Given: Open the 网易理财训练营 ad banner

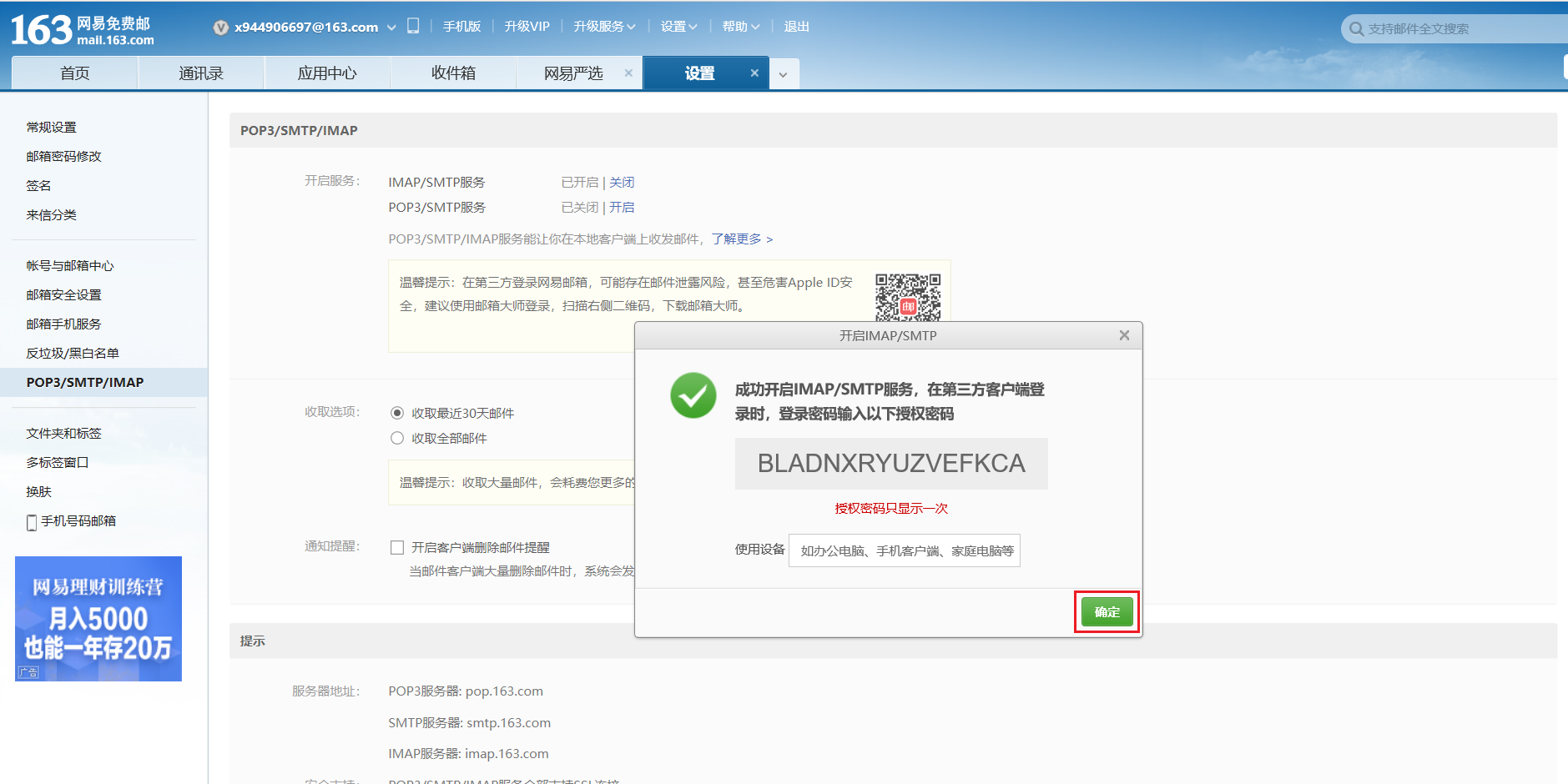Looking at the screenshot, I should pyautogui.click(x=98, y=619).
